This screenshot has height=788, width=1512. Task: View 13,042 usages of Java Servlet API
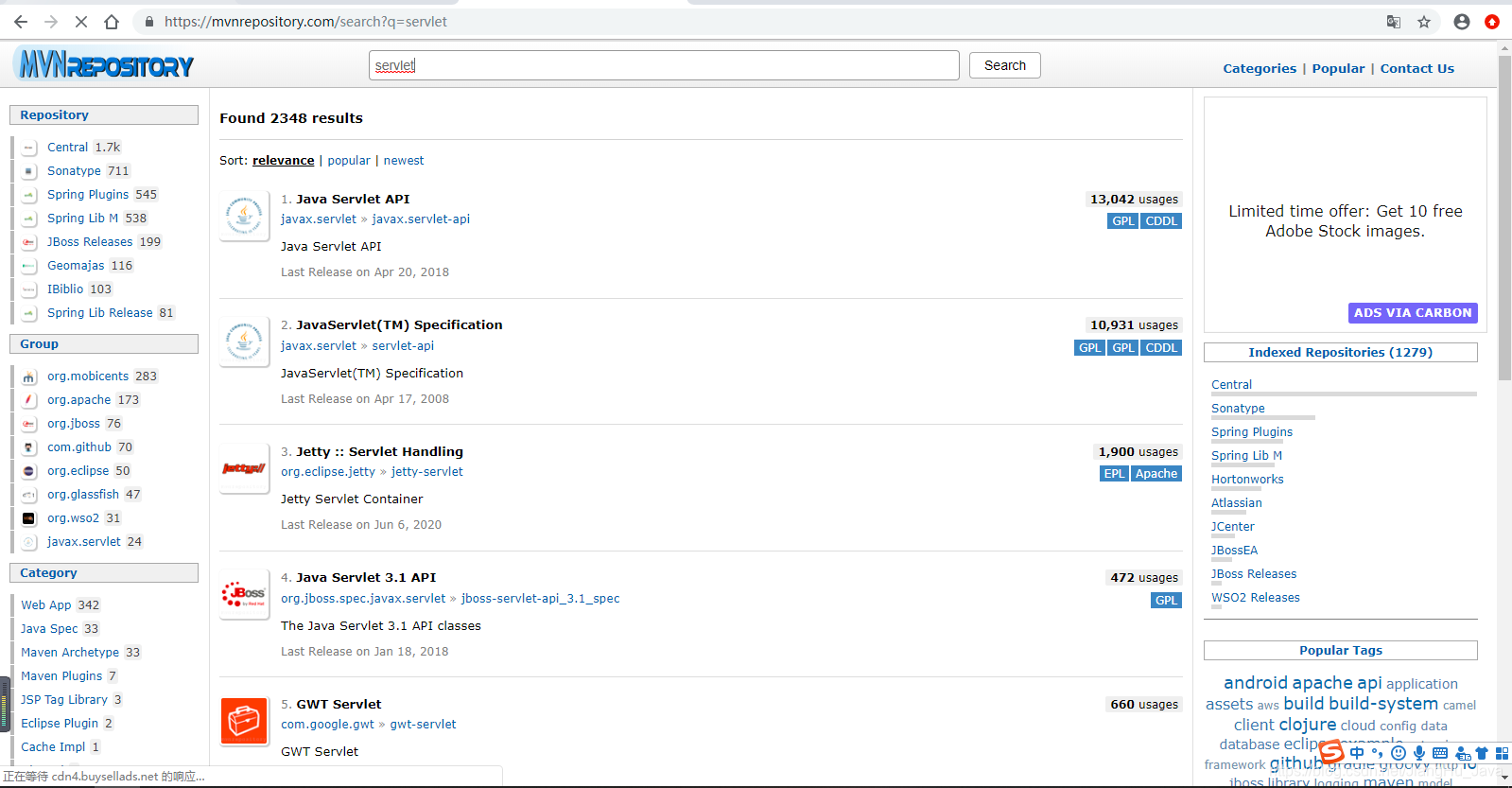pyautogui.click(x=1134, y=200)
